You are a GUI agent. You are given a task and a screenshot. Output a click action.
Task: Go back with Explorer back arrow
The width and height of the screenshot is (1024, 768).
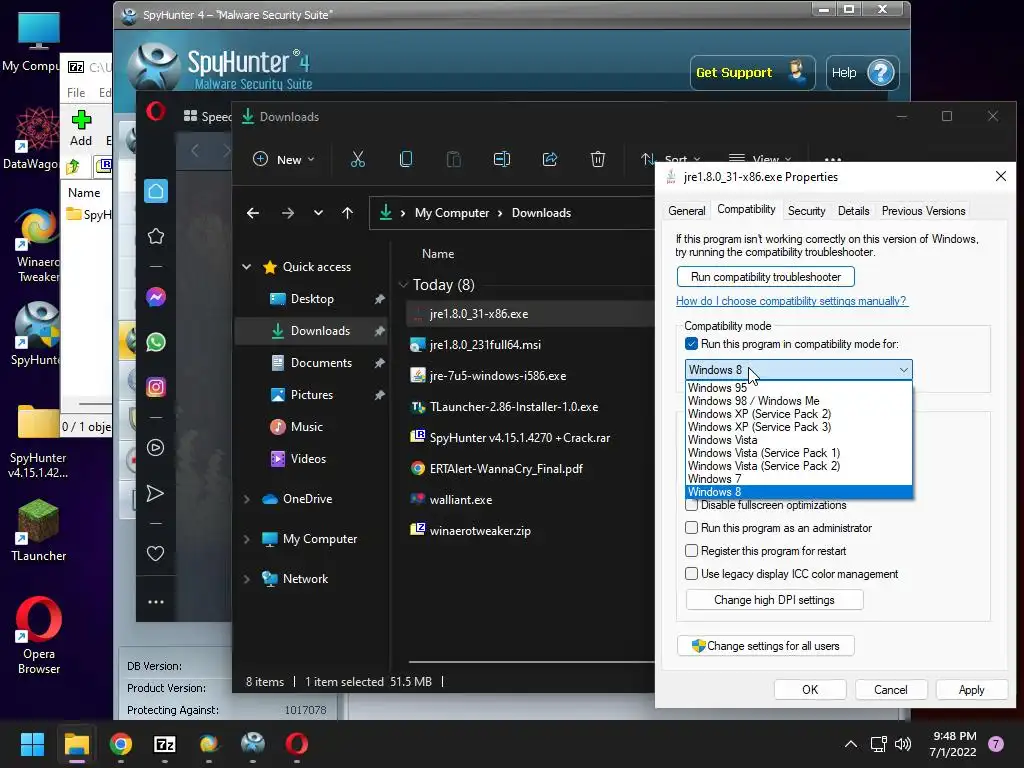(253, 213)
